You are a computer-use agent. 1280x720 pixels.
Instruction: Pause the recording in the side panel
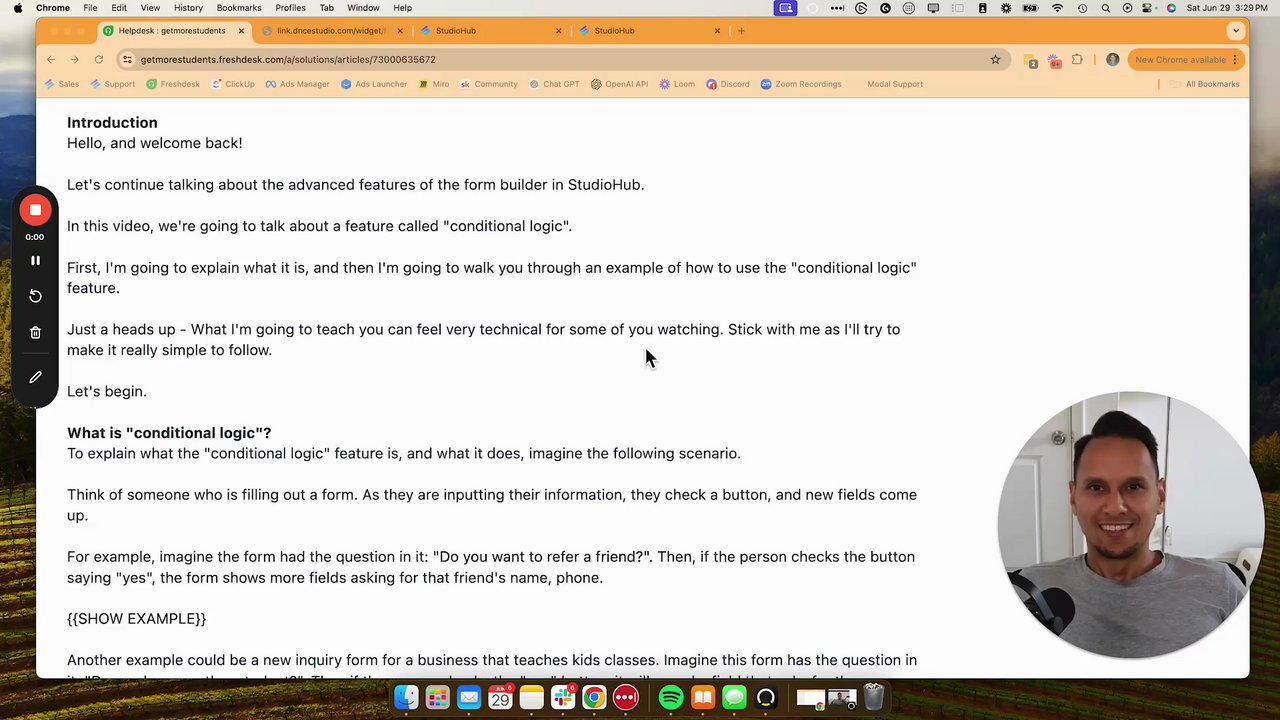point(35,260)
